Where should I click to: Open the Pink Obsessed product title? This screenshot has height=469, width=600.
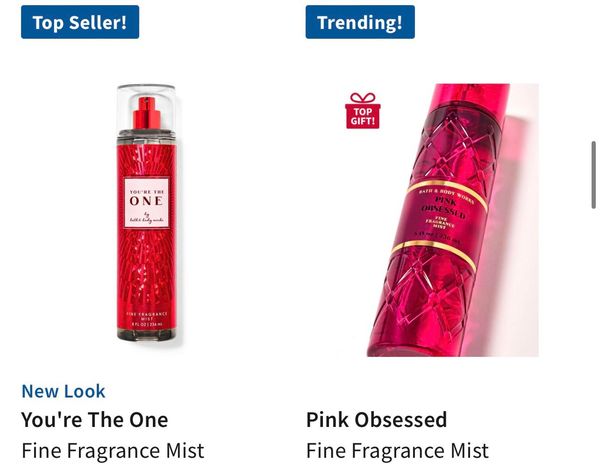377,420
